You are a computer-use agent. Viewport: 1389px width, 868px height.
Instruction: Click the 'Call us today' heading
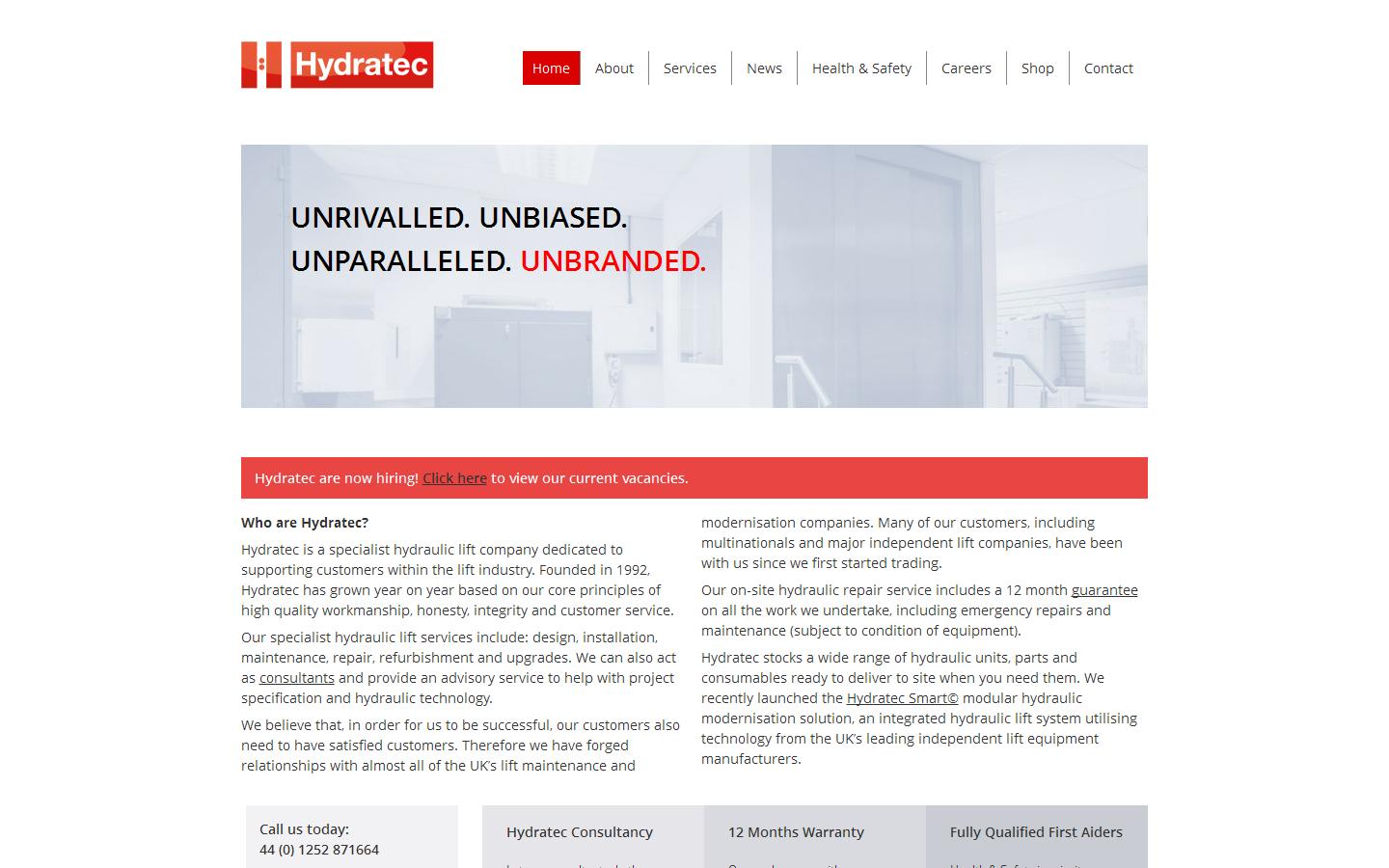click(x=304, y=829)
